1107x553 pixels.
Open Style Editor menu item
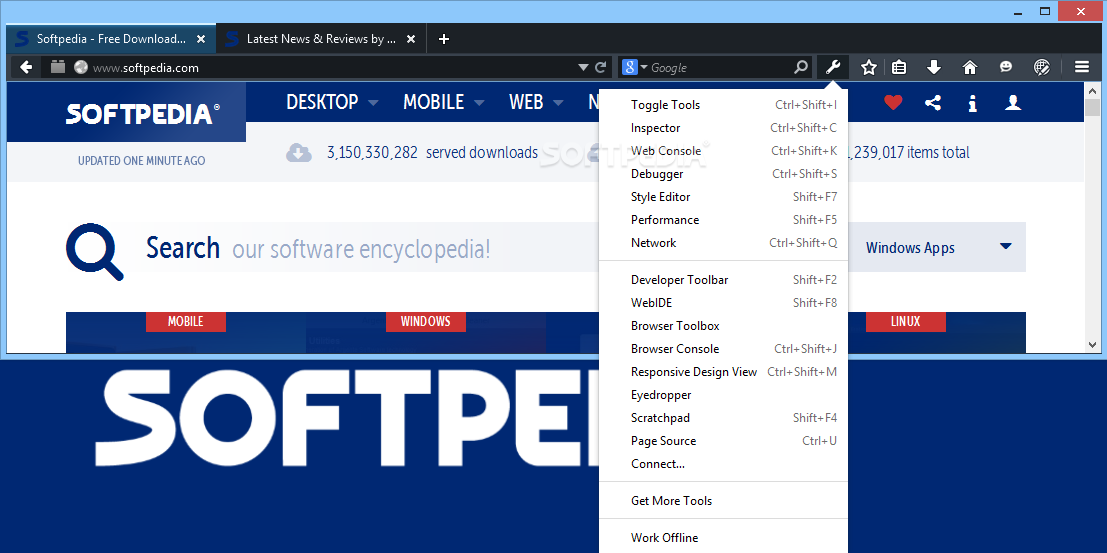[723, 196]
